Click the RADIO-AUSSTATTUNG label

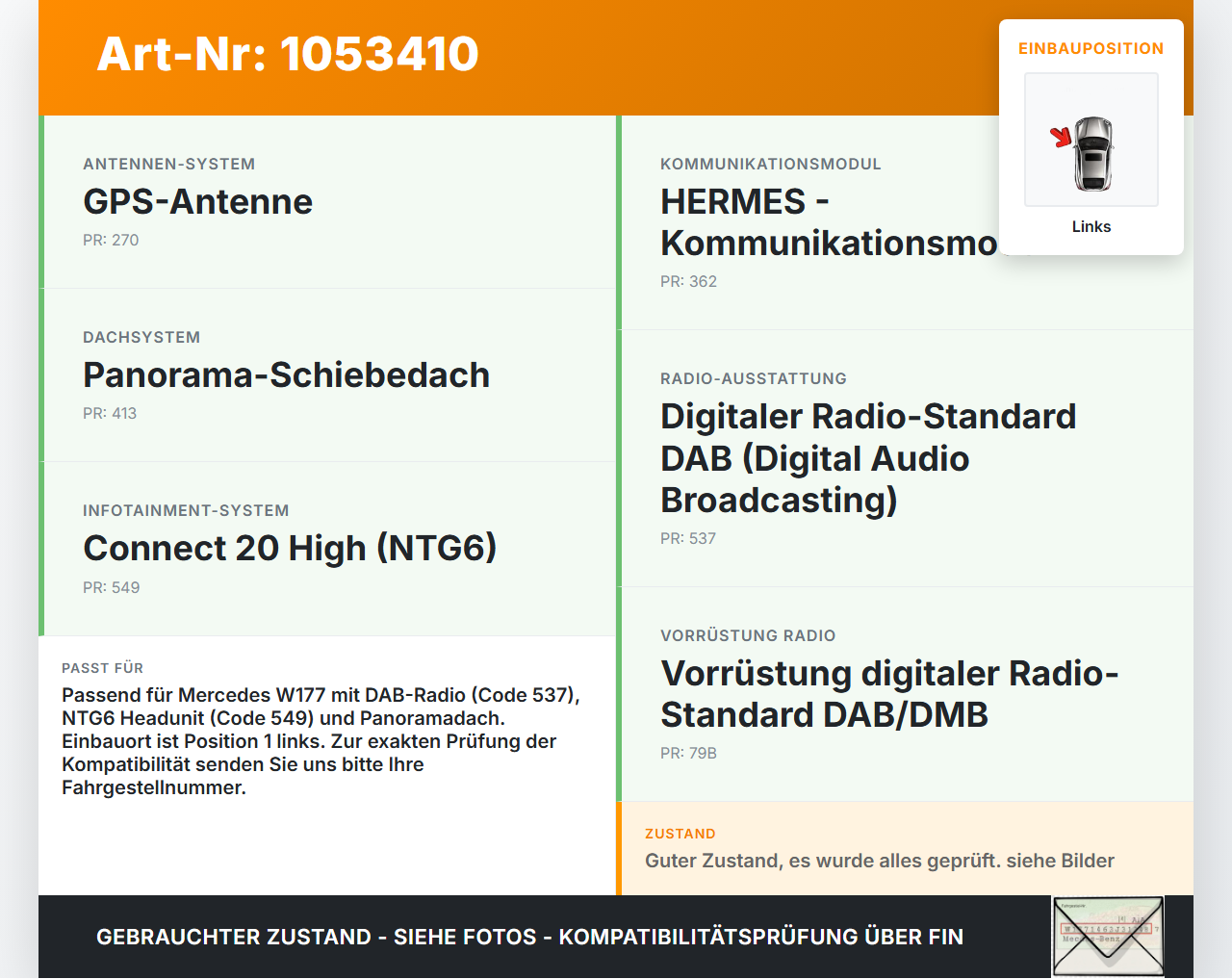pos(754,378)
